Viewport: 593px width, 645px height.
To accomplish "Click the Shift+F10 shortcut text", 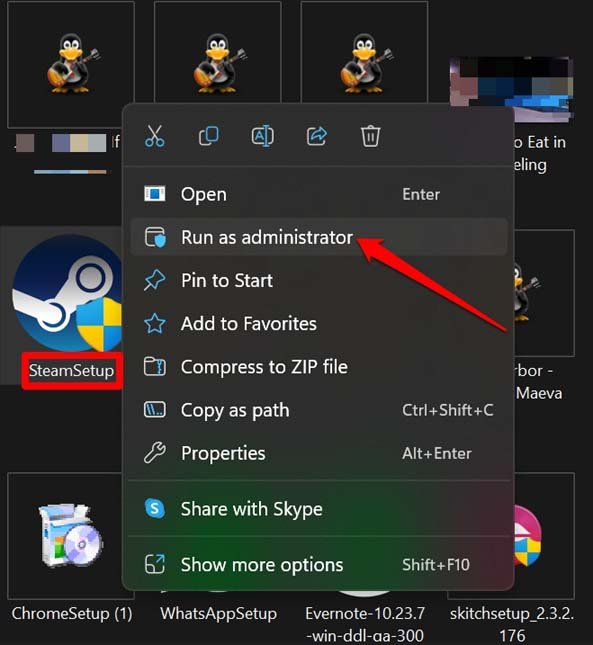I will click(436, 564).
